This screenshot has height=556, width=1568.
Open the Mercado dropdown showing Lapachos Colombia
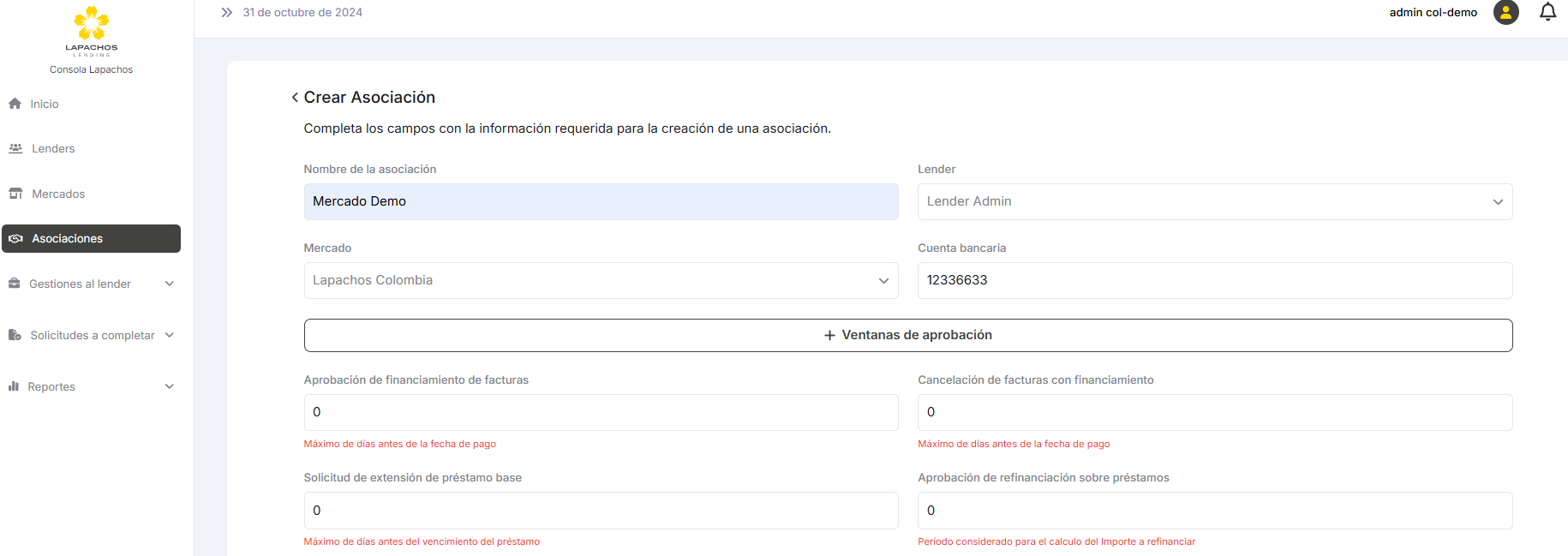coord(601,281)
